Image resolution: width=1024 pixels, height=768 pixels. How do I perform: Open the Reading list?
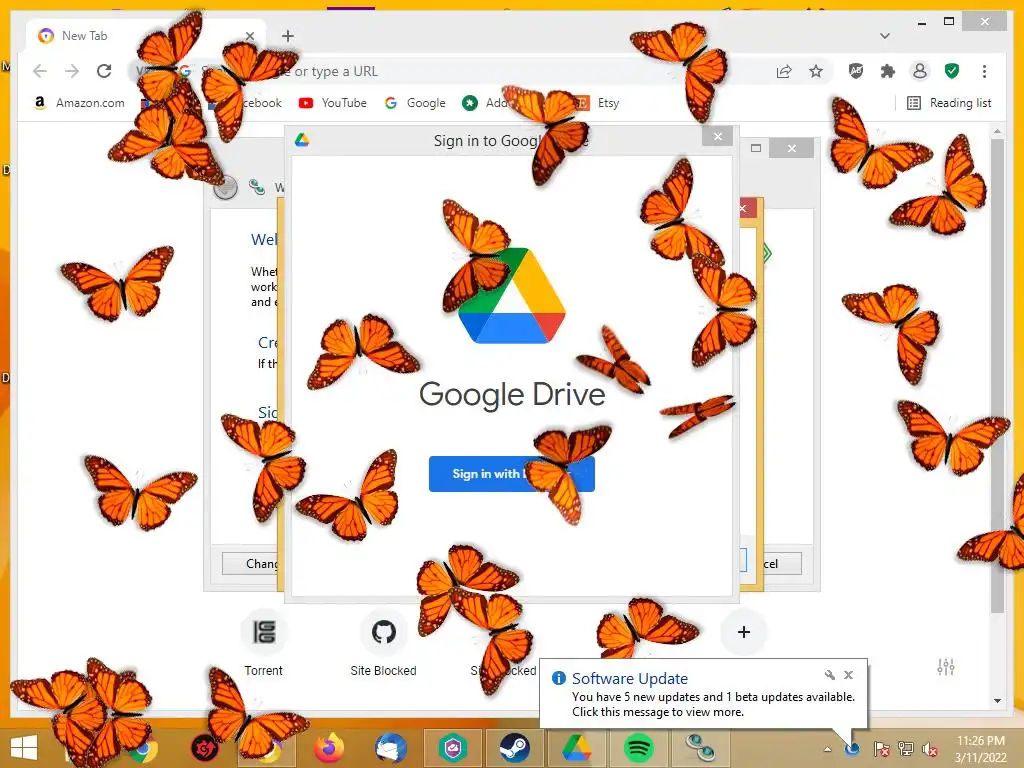tap(950, 103)
